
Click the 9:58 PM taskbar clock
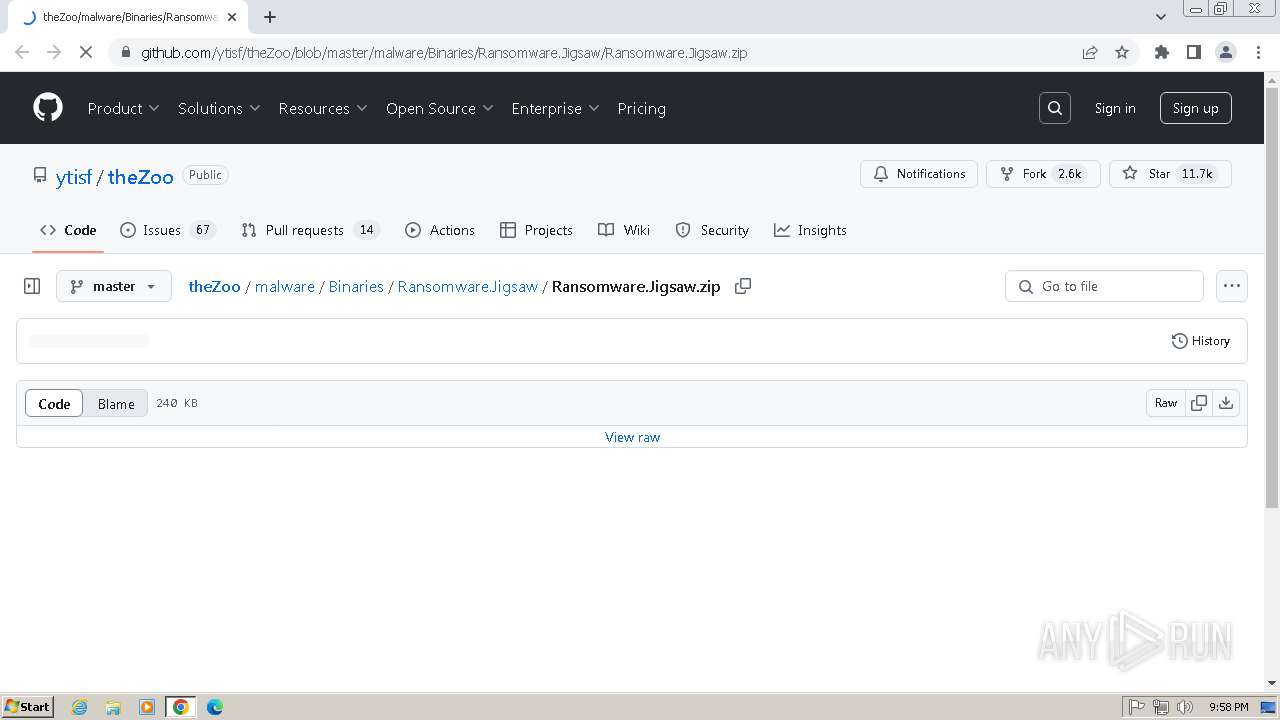tap(1228, 707)
